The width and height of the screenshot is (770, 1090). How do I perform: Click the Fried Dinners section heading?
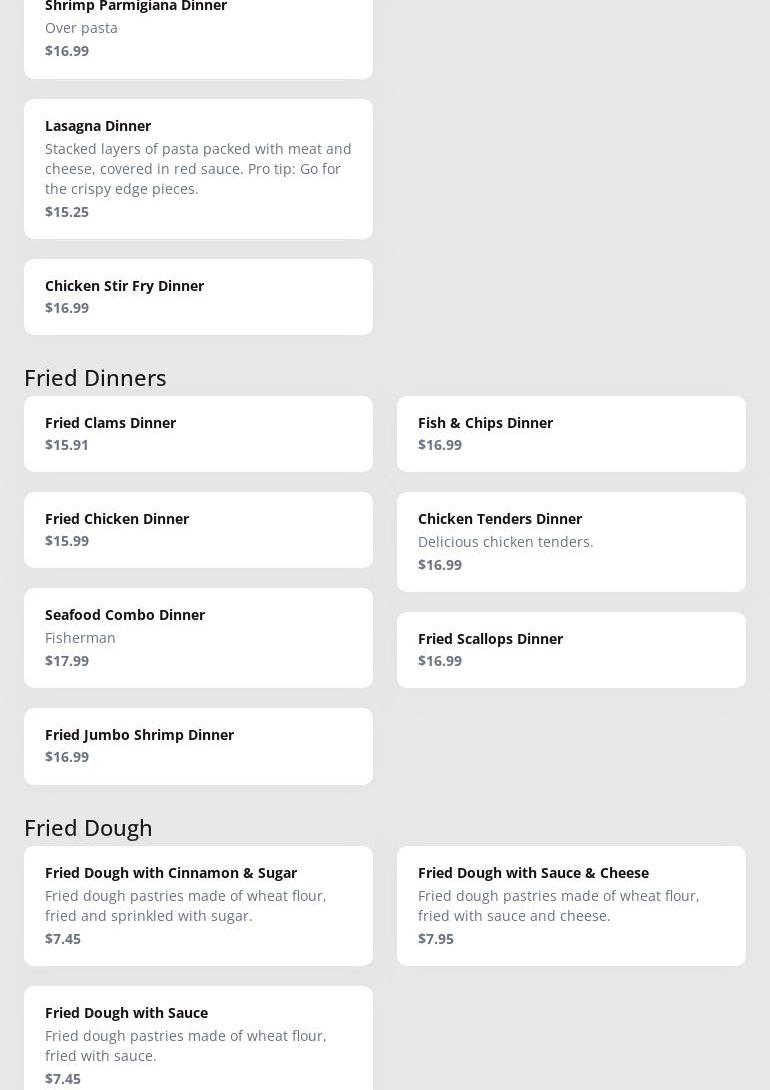point(95,377)
